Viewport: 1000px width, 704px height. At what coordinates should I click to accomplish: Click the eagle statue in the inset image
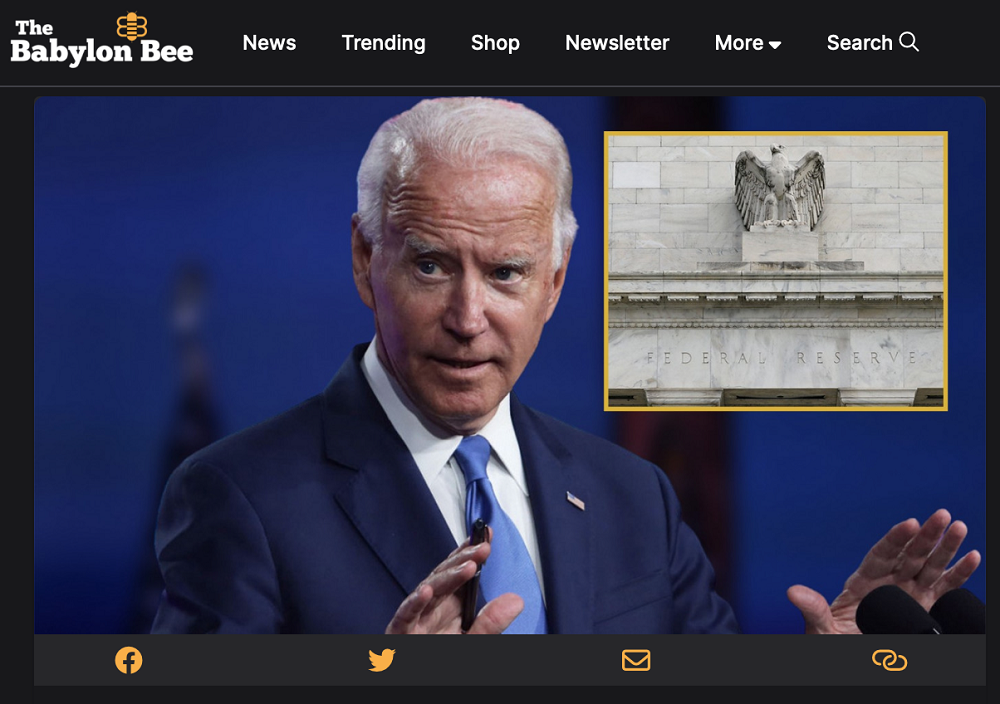click(779, 188)
